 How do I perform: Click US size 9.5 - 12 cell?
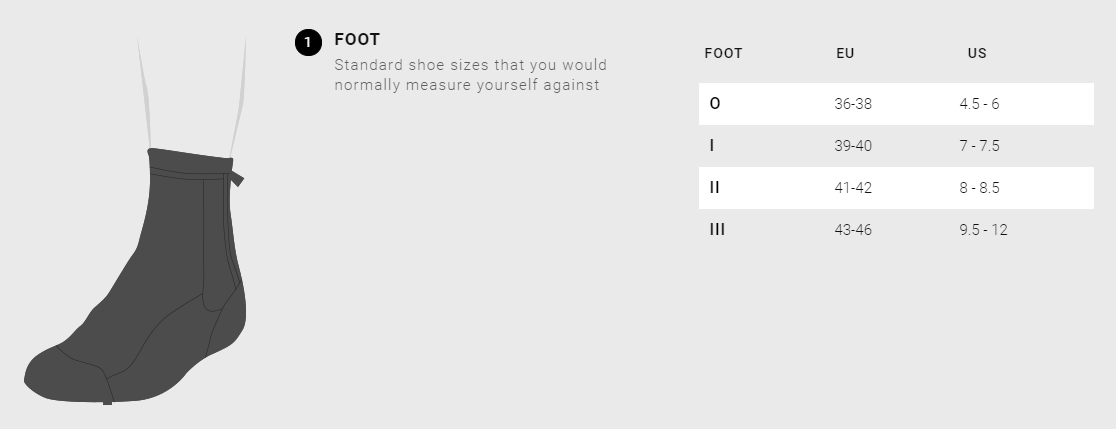pos(983,230)
